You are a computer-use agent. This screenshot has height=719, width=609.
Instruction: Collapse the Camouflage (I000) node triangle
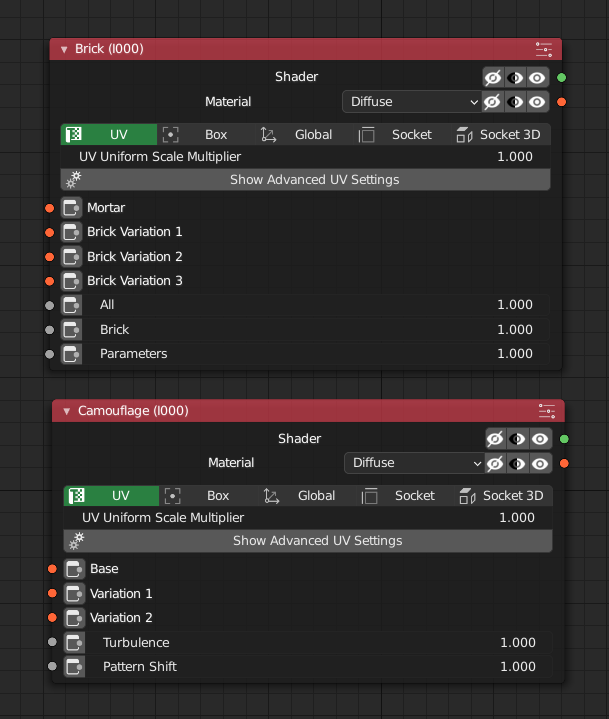[67, 411]
